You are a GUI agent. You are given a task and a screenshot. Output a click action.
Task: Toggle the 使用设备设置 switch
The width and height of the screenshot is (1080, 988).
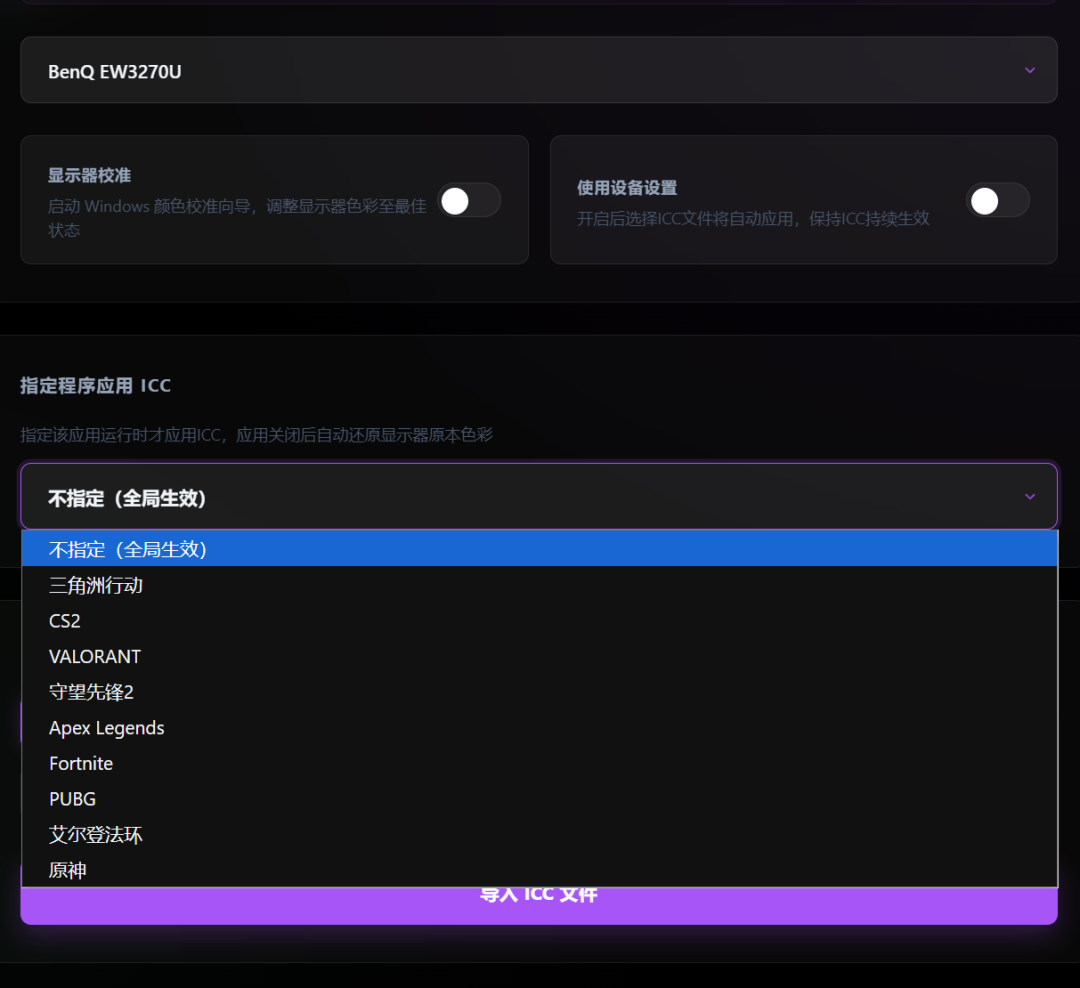click(x=998, y=200)
